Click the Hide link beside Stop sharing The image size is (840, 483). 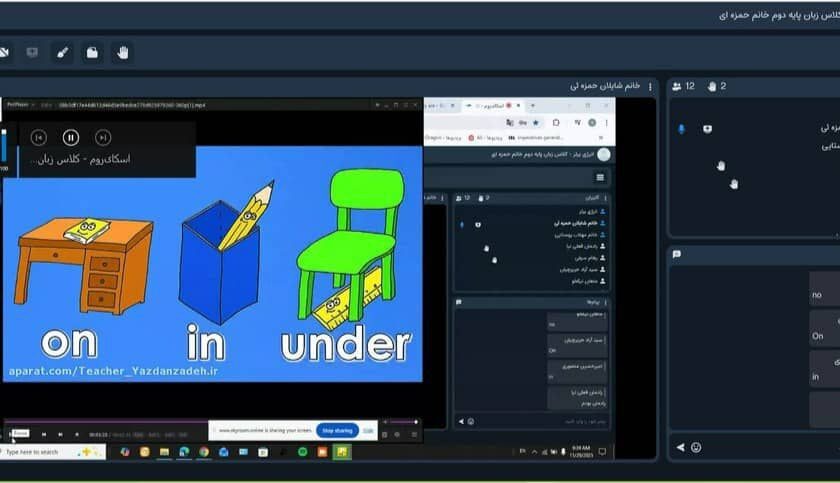[x=368, y=430]
